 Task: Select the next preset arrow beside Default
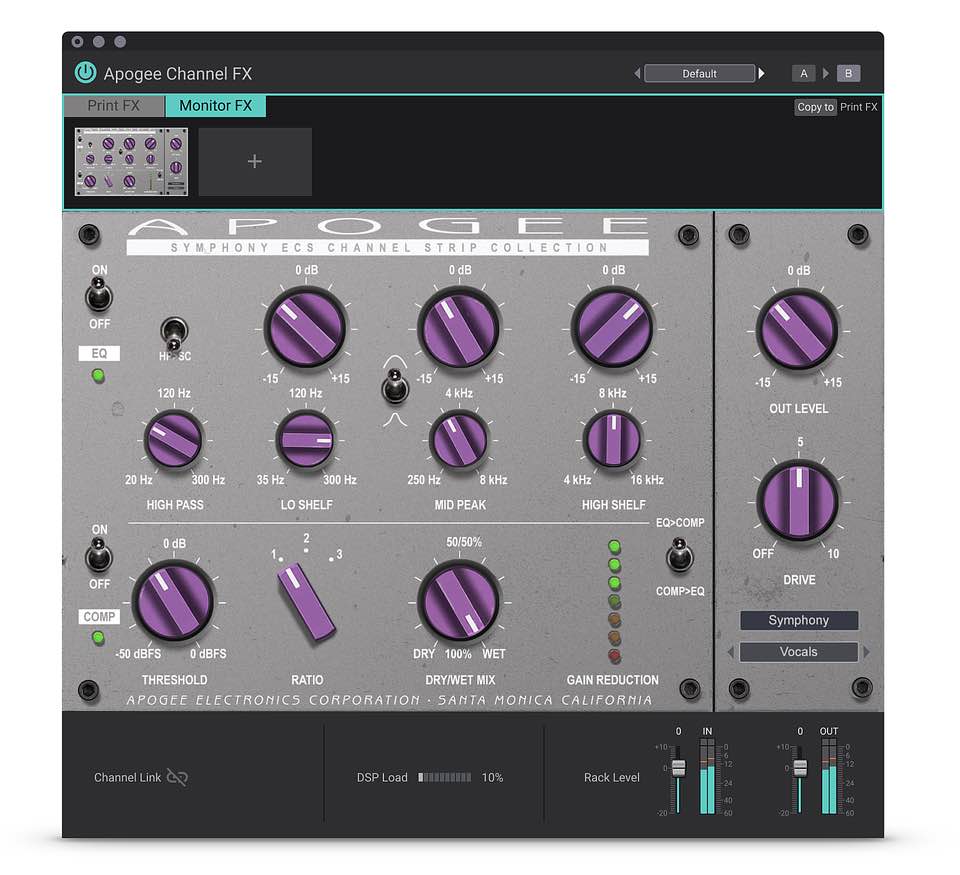762,73
